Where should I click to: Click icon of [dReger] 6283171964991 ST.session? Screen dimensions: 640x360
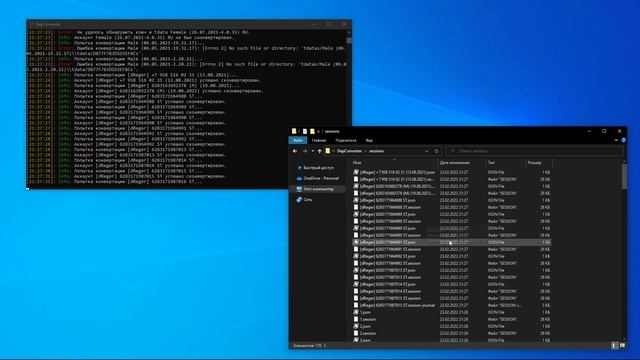(x=356, y=249)
